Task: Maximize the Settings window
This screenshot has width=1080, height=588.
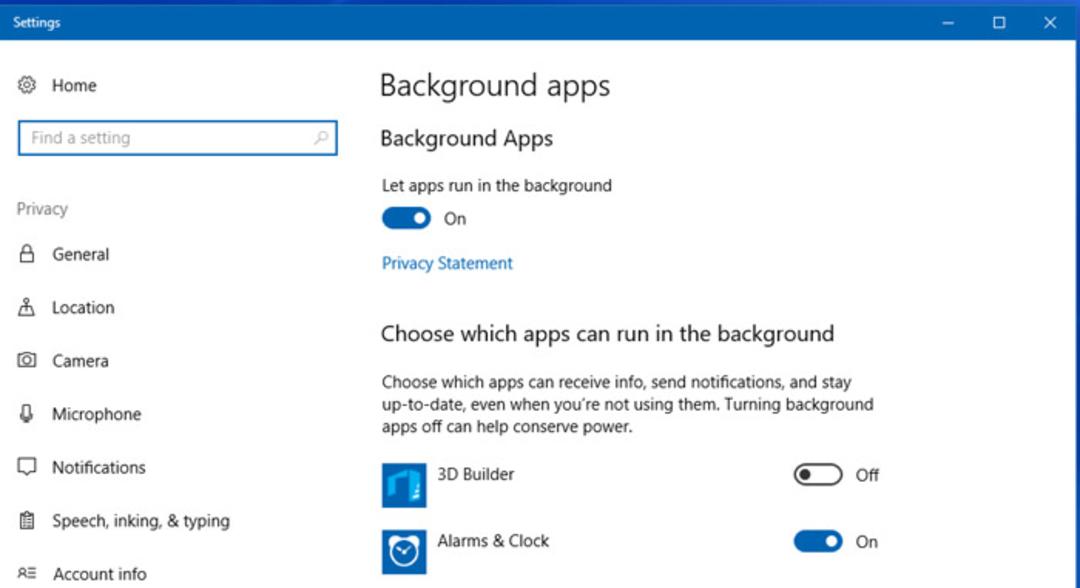Action: [x=999, y=23]
